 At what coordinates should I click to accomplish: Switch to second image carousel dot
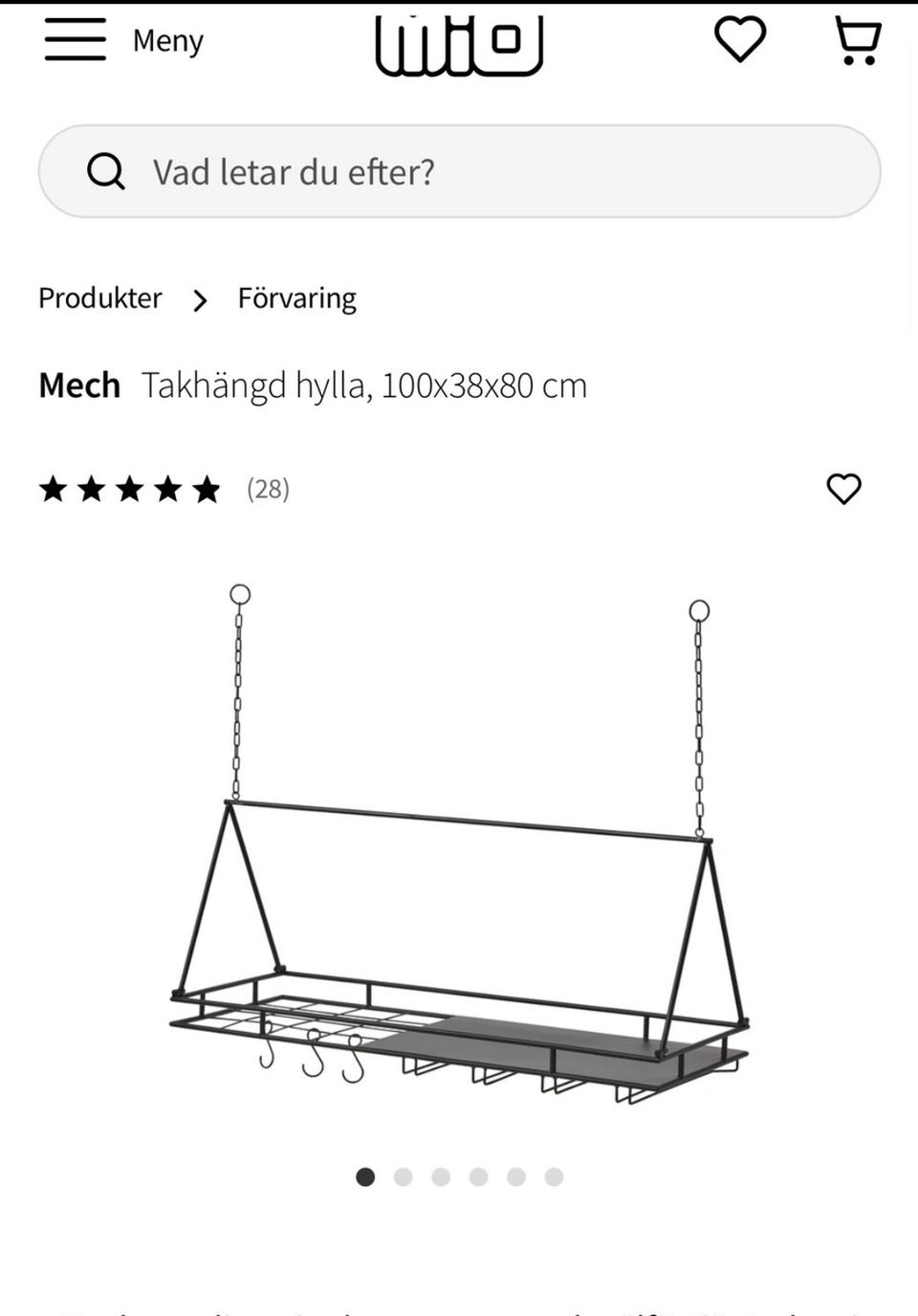click(404, 1176)
